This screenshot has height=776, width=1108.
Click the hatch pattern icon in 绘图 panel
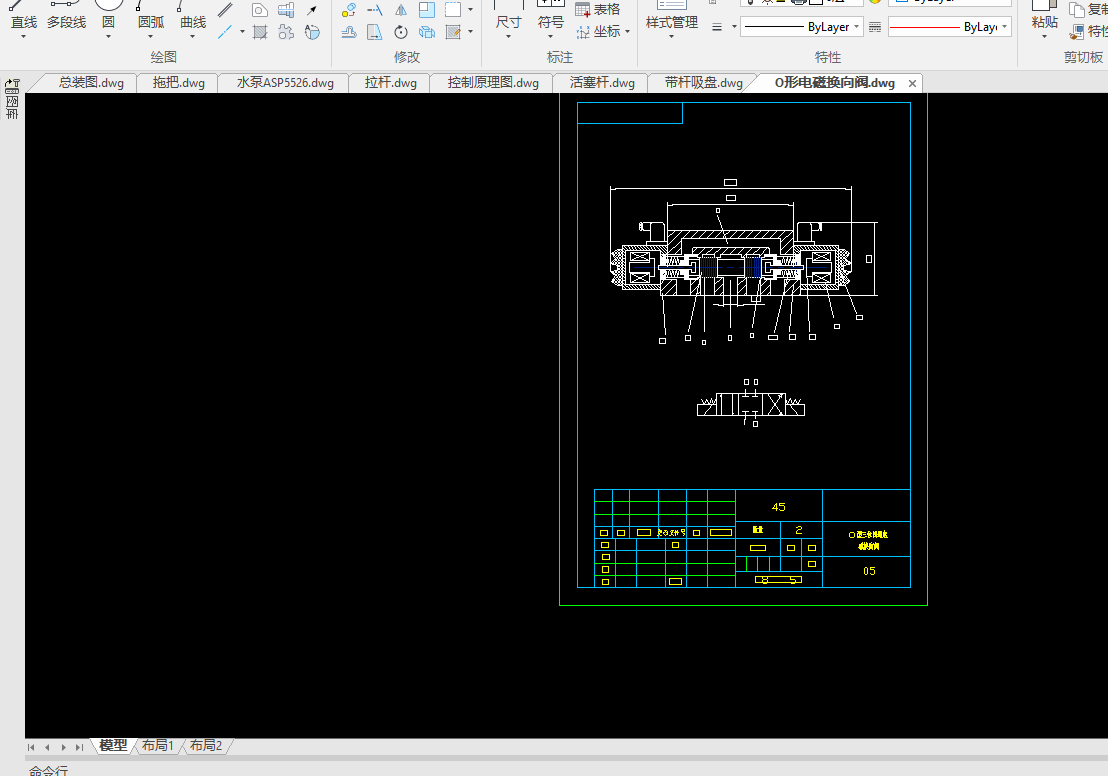click(260, 33)
